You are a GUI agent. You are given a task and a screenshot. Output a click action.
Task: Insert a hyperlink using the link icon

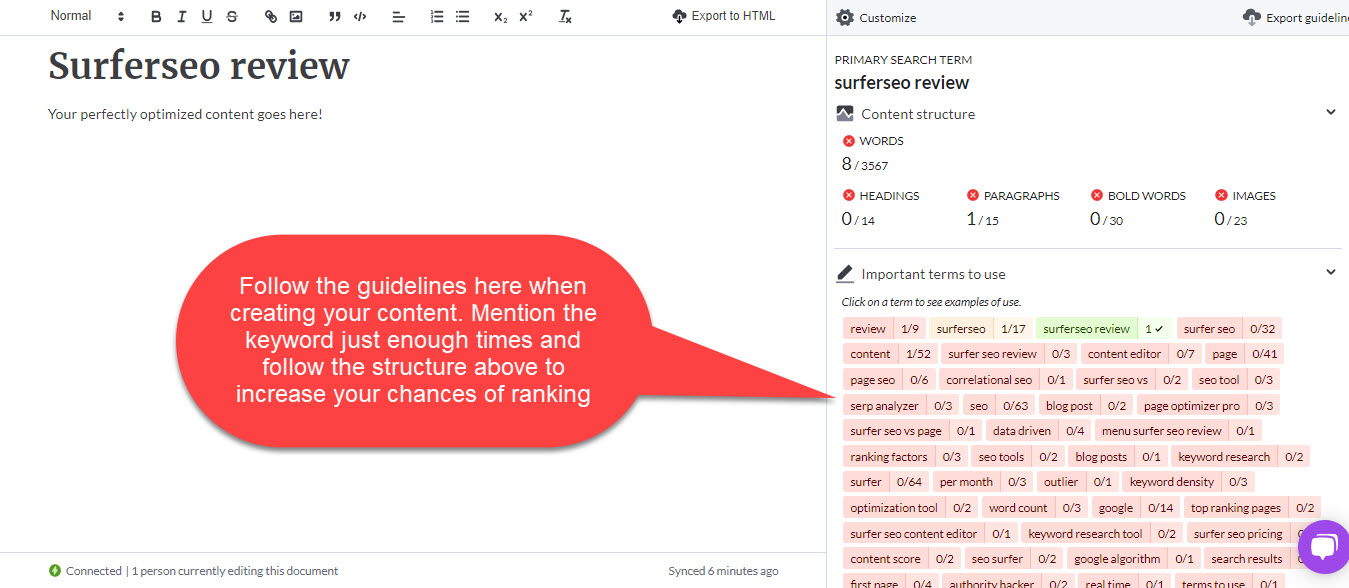click(x=271, y=17)
